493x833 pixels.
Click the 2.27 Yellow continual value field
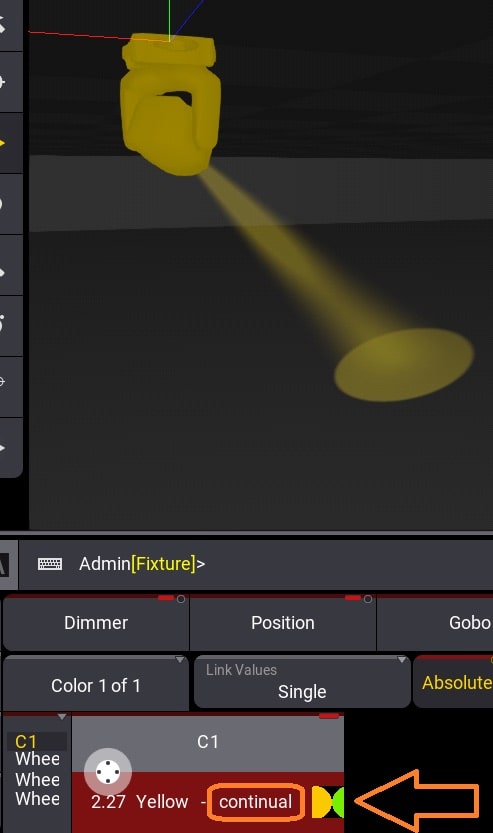pos(208,802)
